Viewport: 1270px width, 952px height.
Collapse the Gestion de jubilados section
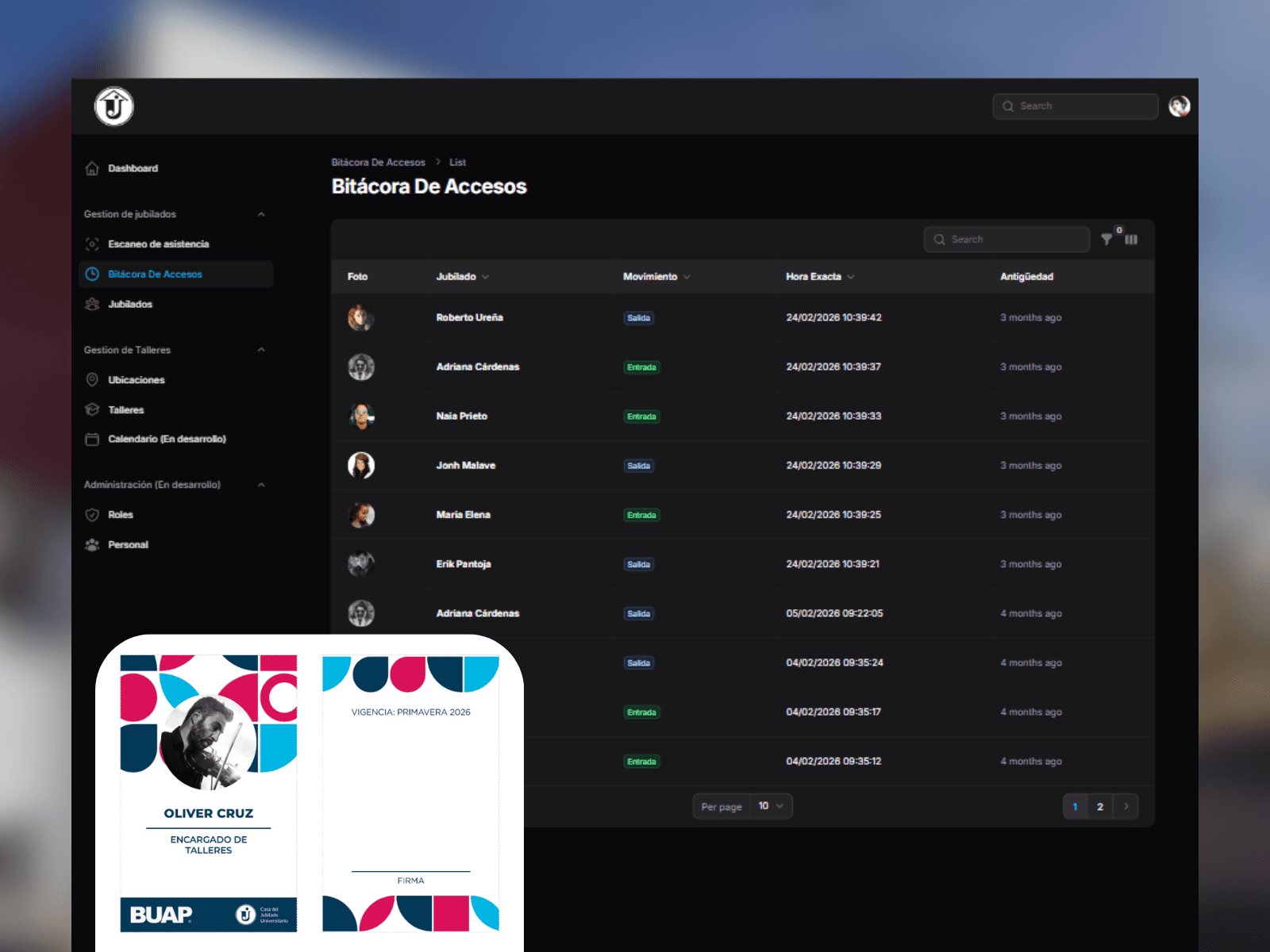[261, 214]
